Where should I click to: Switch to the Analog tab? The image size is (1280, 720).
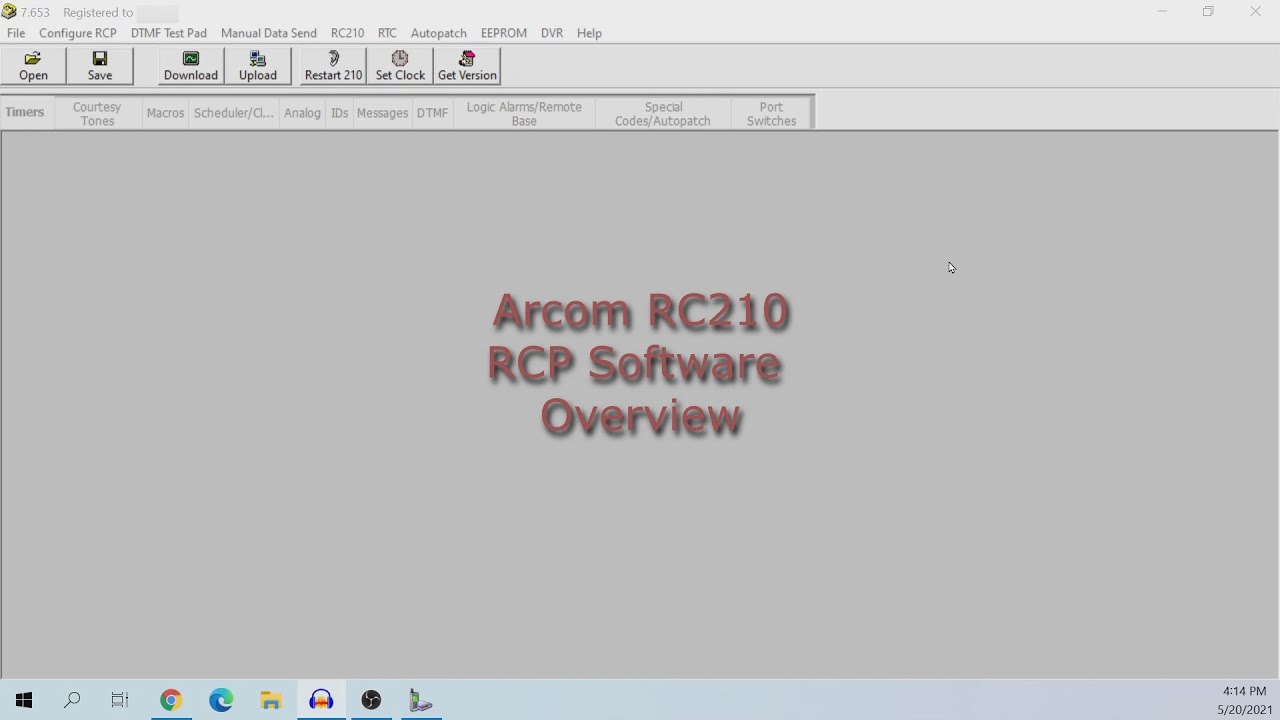point(302,113)
